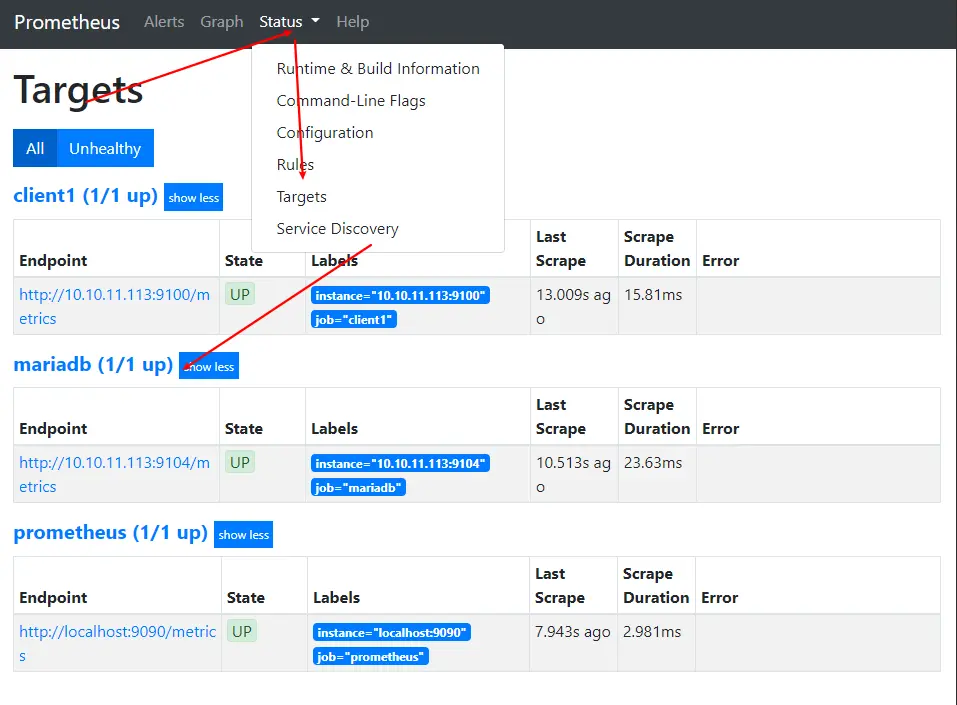Open Command-Line Flags from Status menu
This screenshot has width=957, height=705.
pos(351,101)
